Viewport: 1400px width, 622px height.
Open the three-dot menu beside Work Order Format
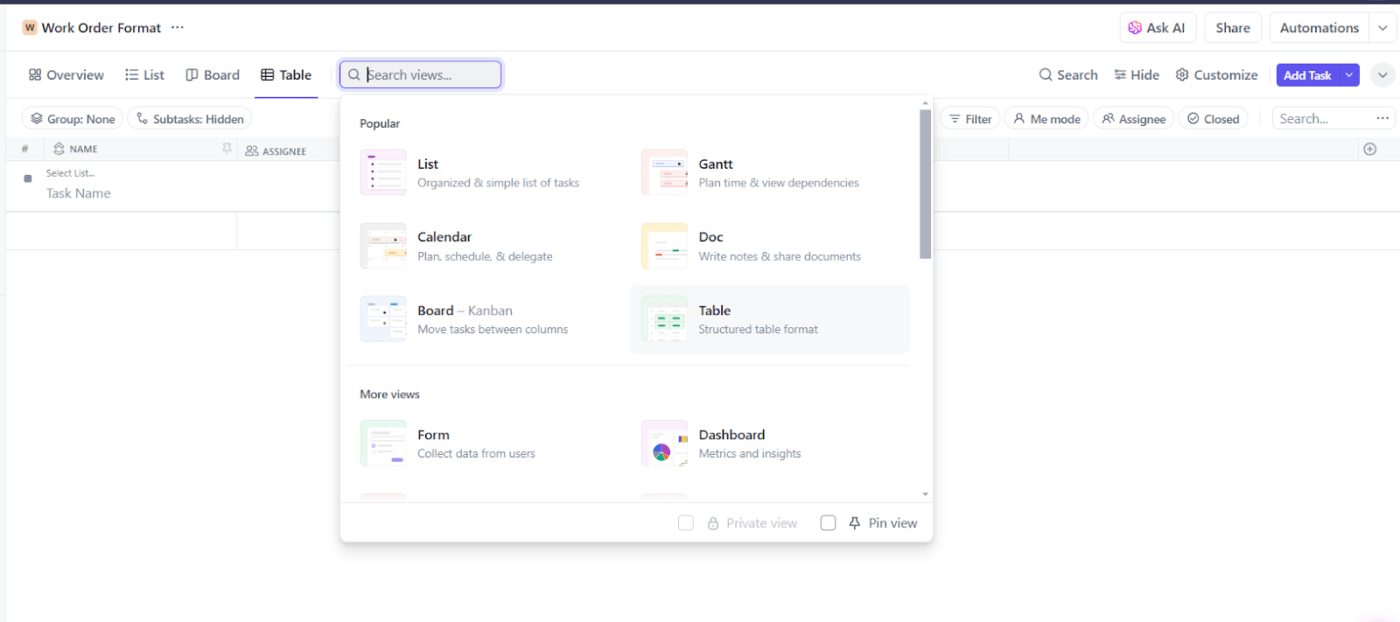coord(177,28)
